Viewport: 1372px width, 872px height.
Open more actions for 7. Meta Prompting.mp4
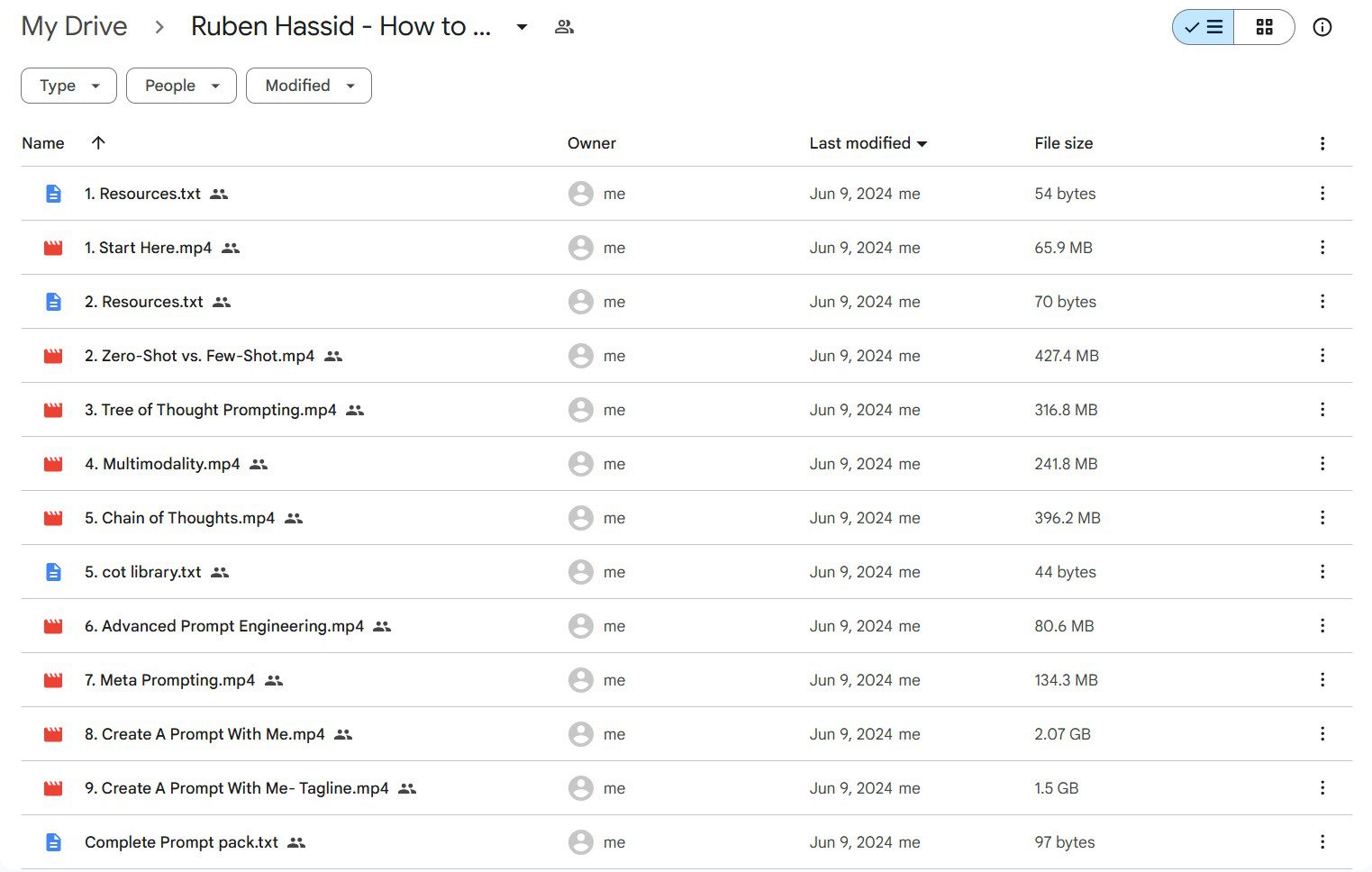point(1322,680)
